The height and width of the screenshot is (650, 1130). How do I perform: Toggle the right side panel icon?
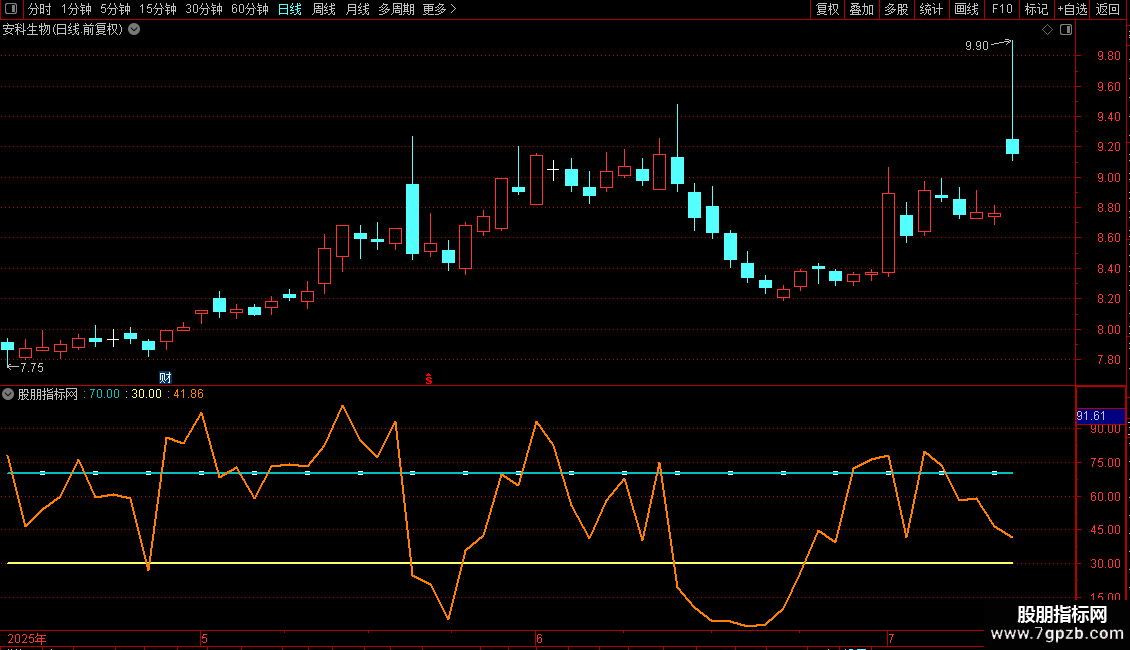[1066, 30]
